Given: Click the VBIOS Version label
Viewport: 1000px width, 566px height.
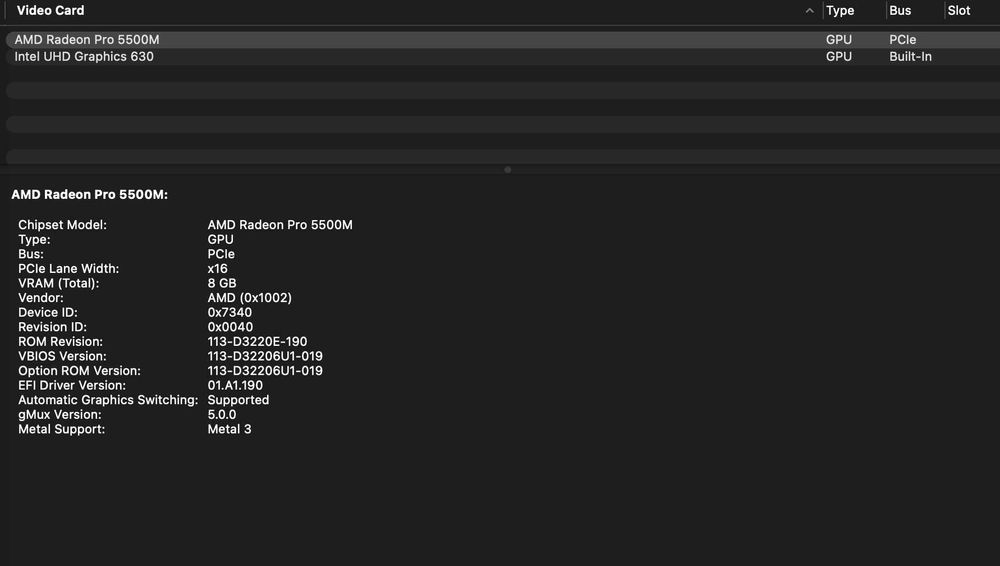Looking at the screenshot, I should coord(62,357).
